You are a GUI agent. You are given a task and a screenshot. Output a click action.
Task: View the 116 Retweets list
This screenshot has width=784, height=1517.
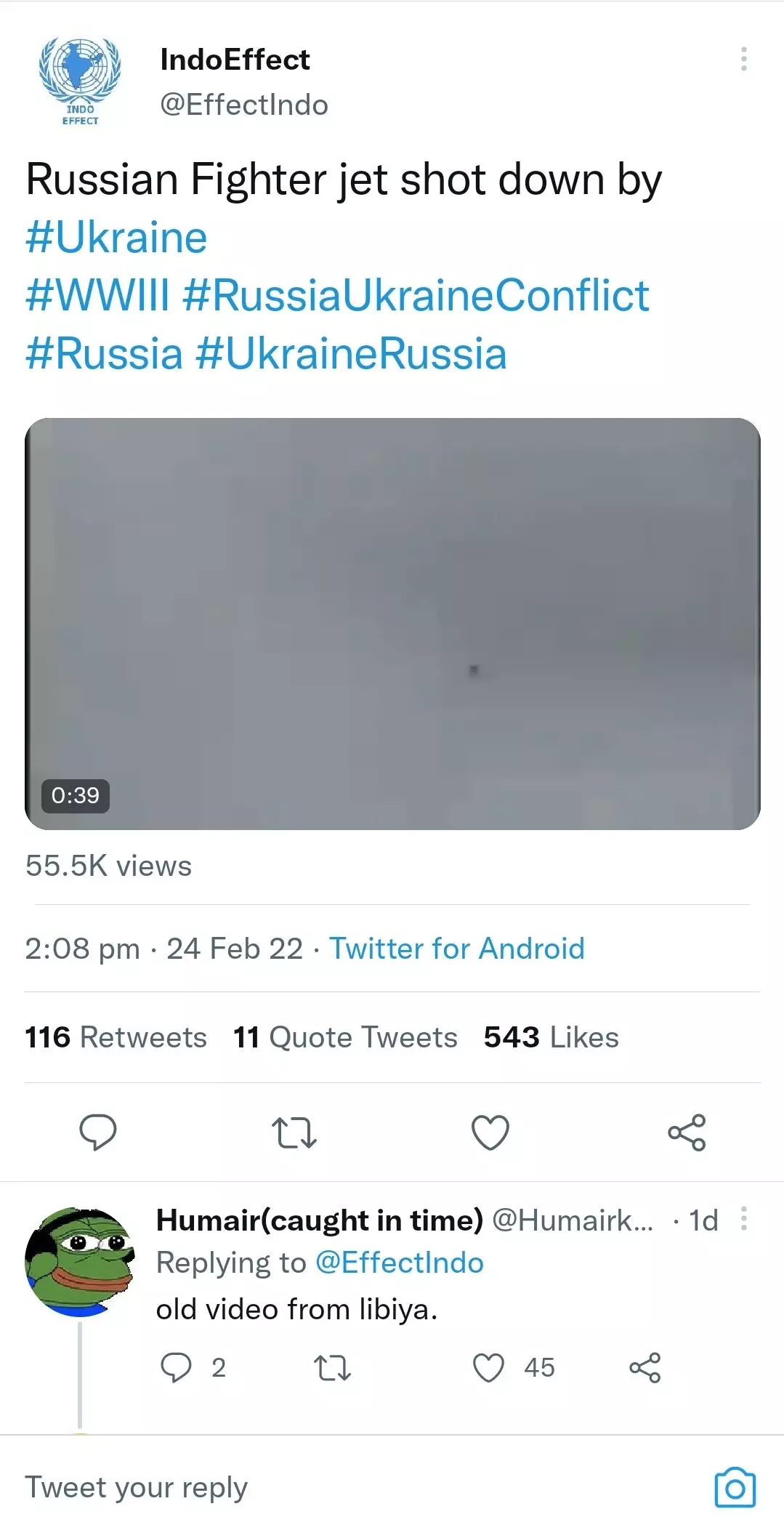pos(116,1037)
